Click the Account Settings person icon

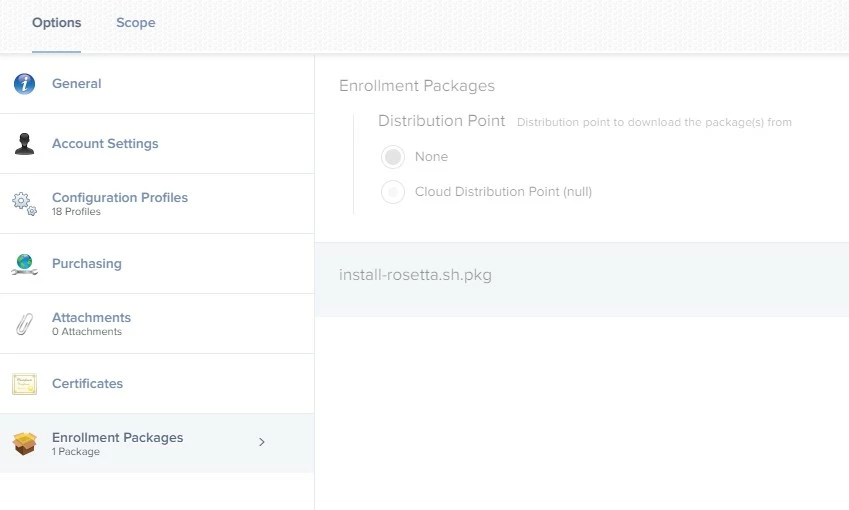(24, 144)
